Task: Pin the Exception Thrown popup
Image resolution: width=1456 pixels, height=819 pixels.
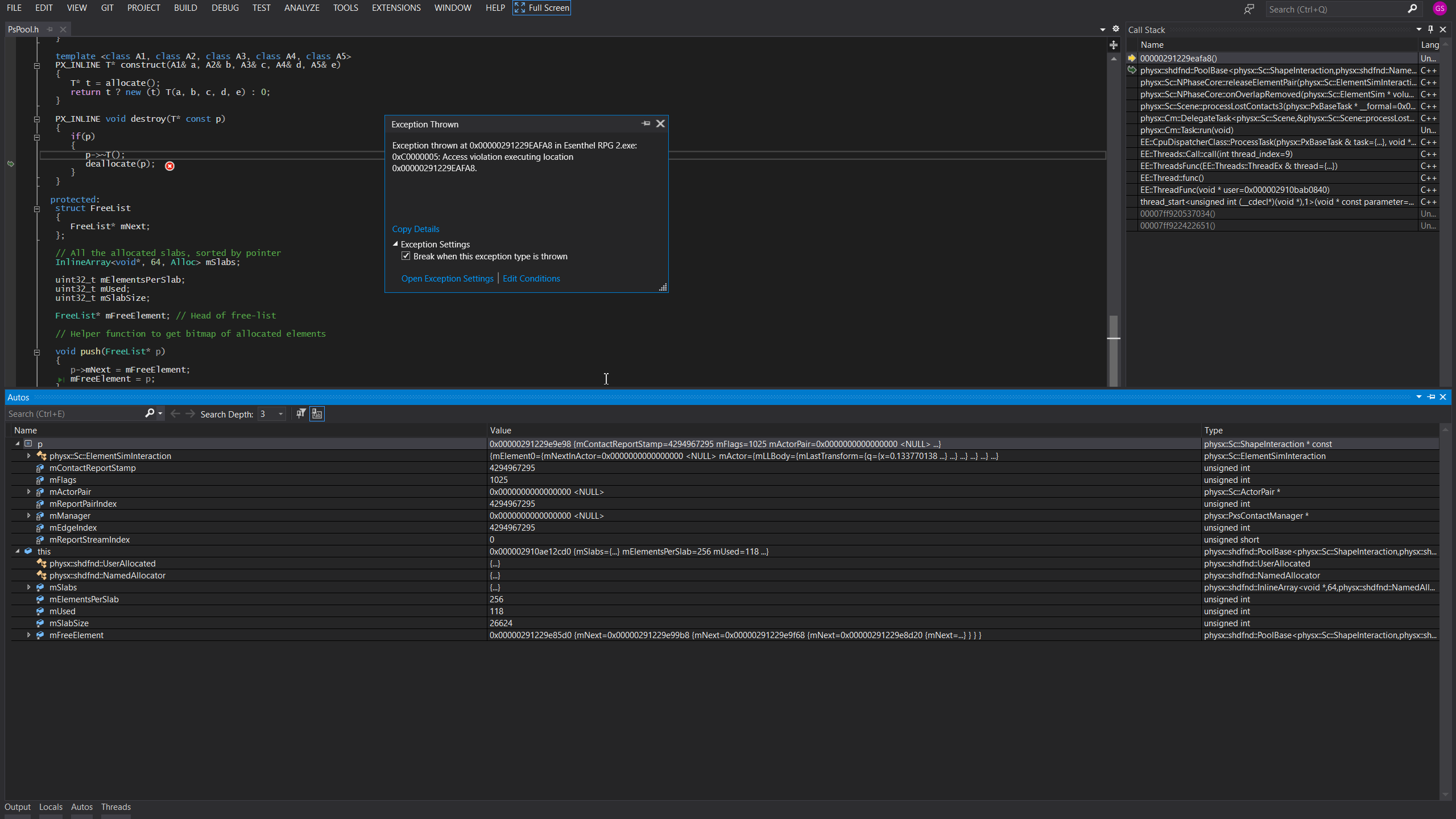Action: (x=646, y=123)
